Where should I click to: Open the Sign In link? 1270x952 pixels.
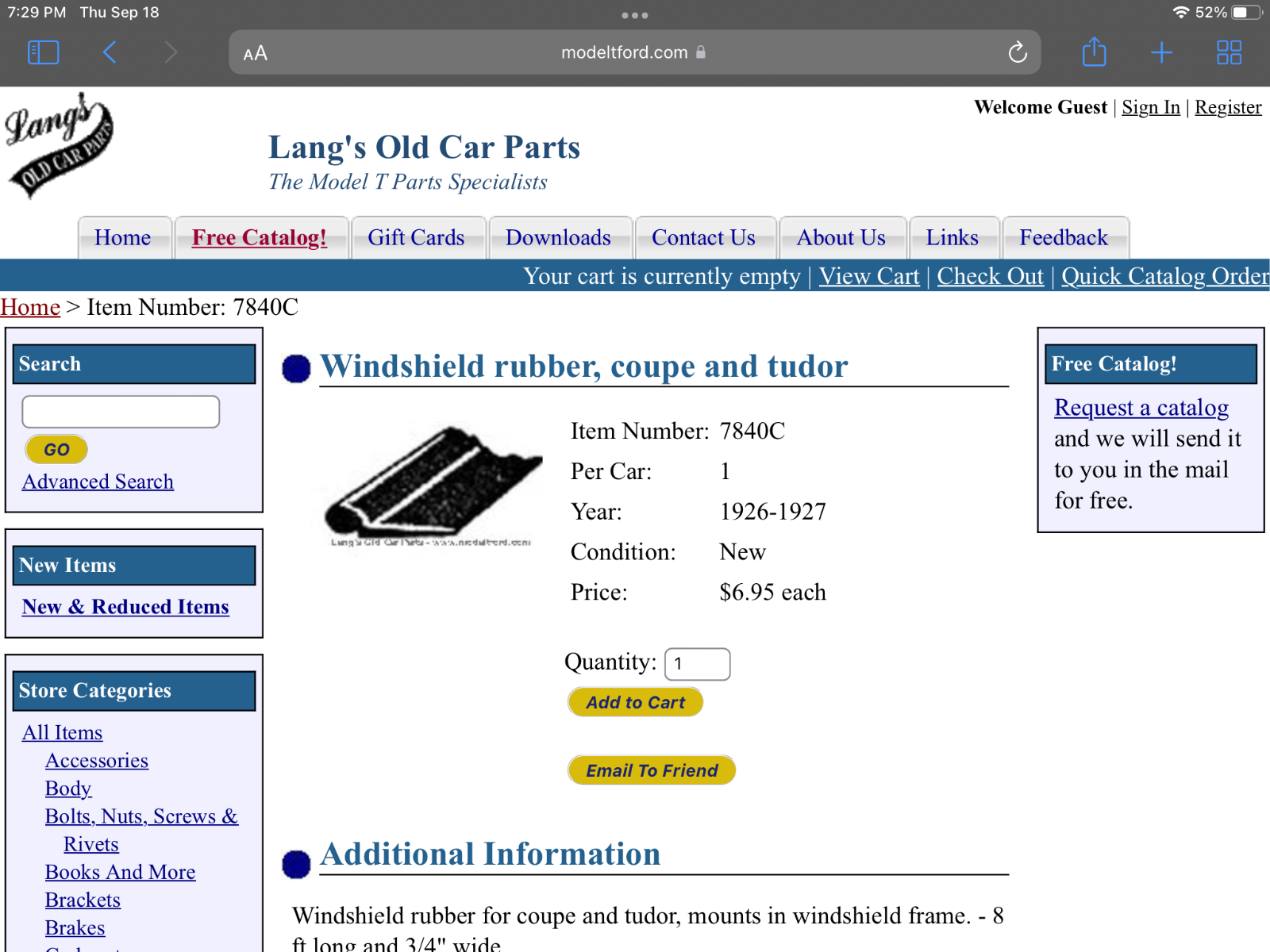(1150, 107)
